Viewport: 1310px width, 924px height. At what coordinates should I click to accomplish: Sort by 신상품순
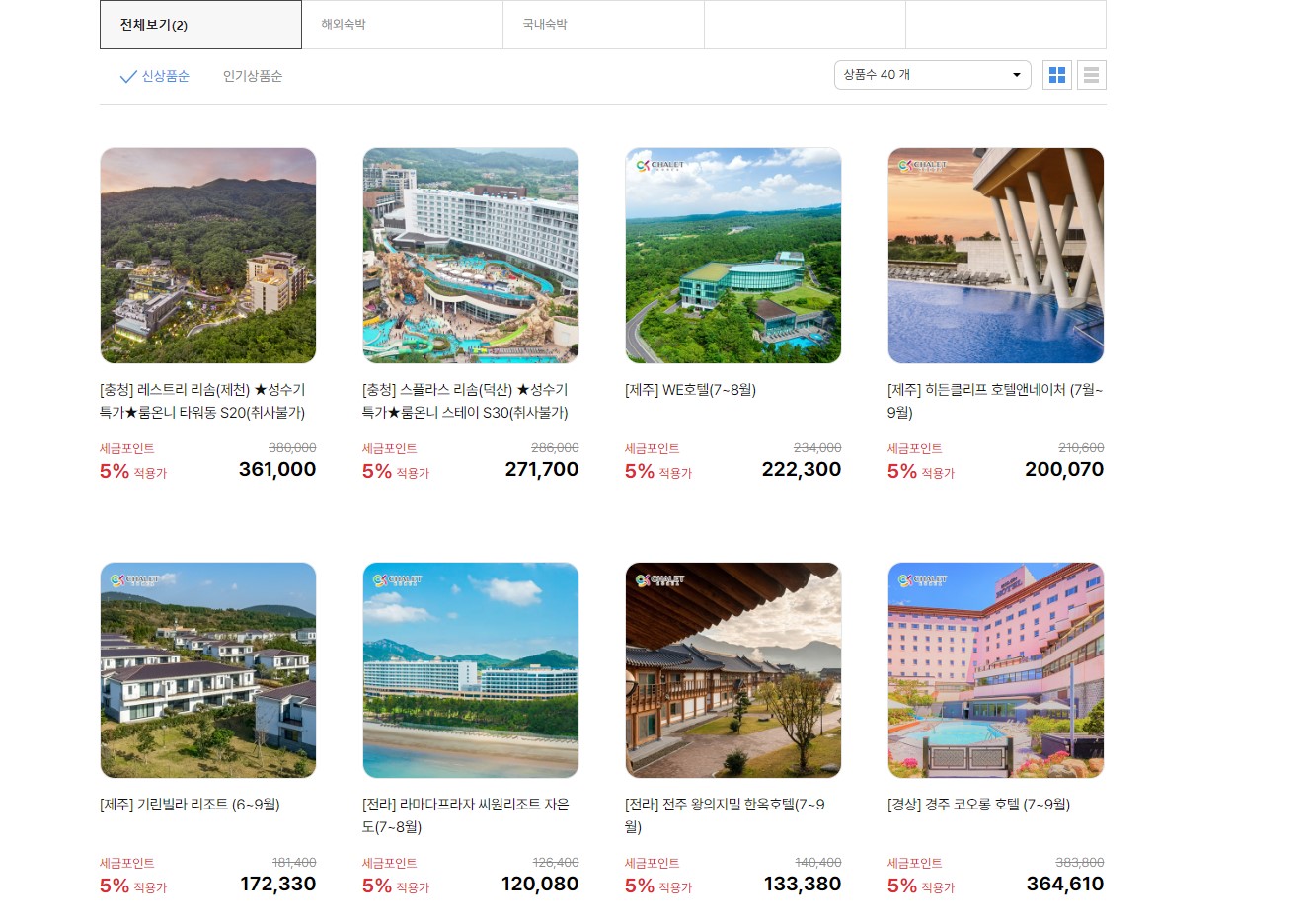[166, 76]
